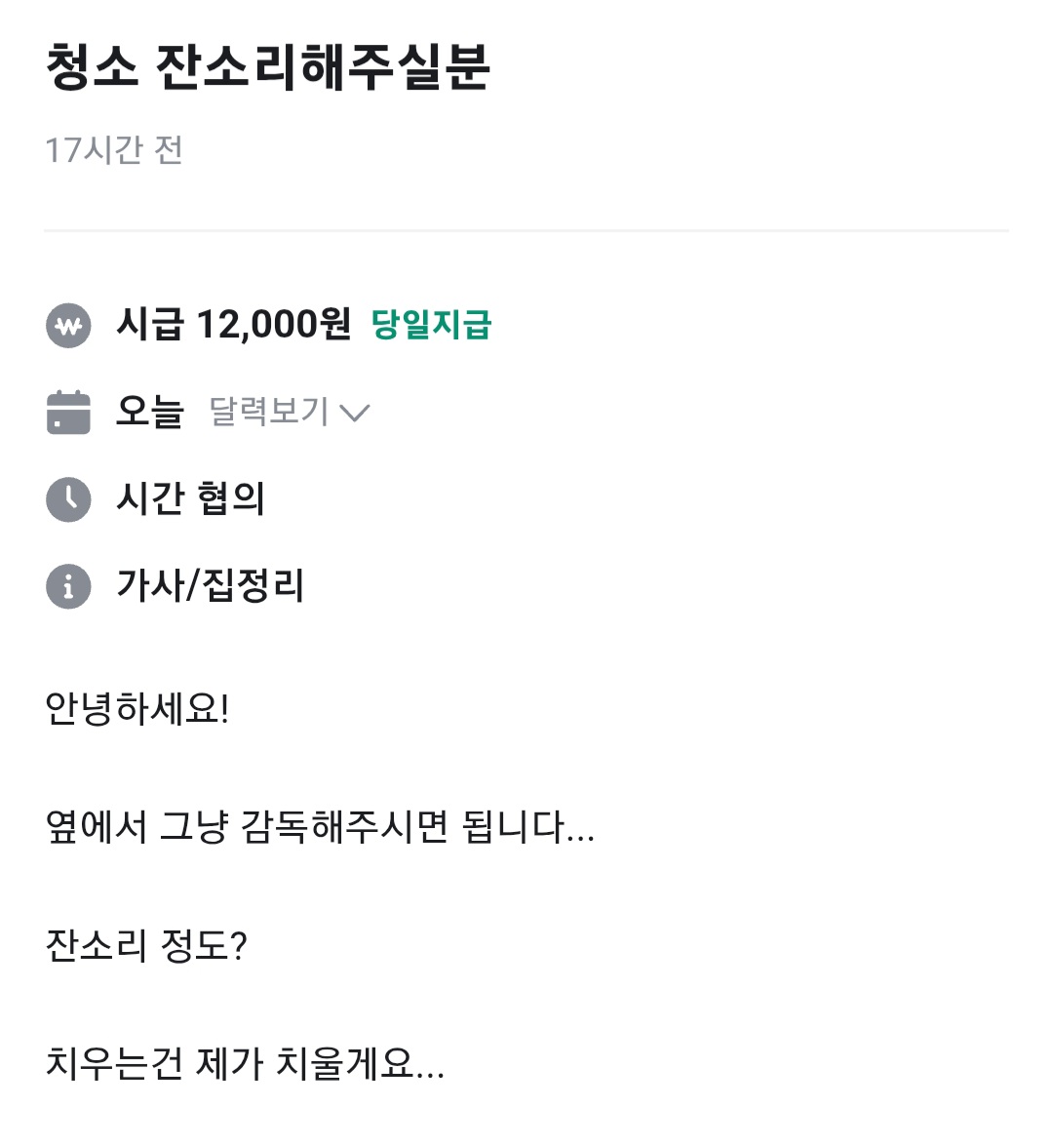
Task: Click the divider line under the timestamp
Action: click(526, 231)
